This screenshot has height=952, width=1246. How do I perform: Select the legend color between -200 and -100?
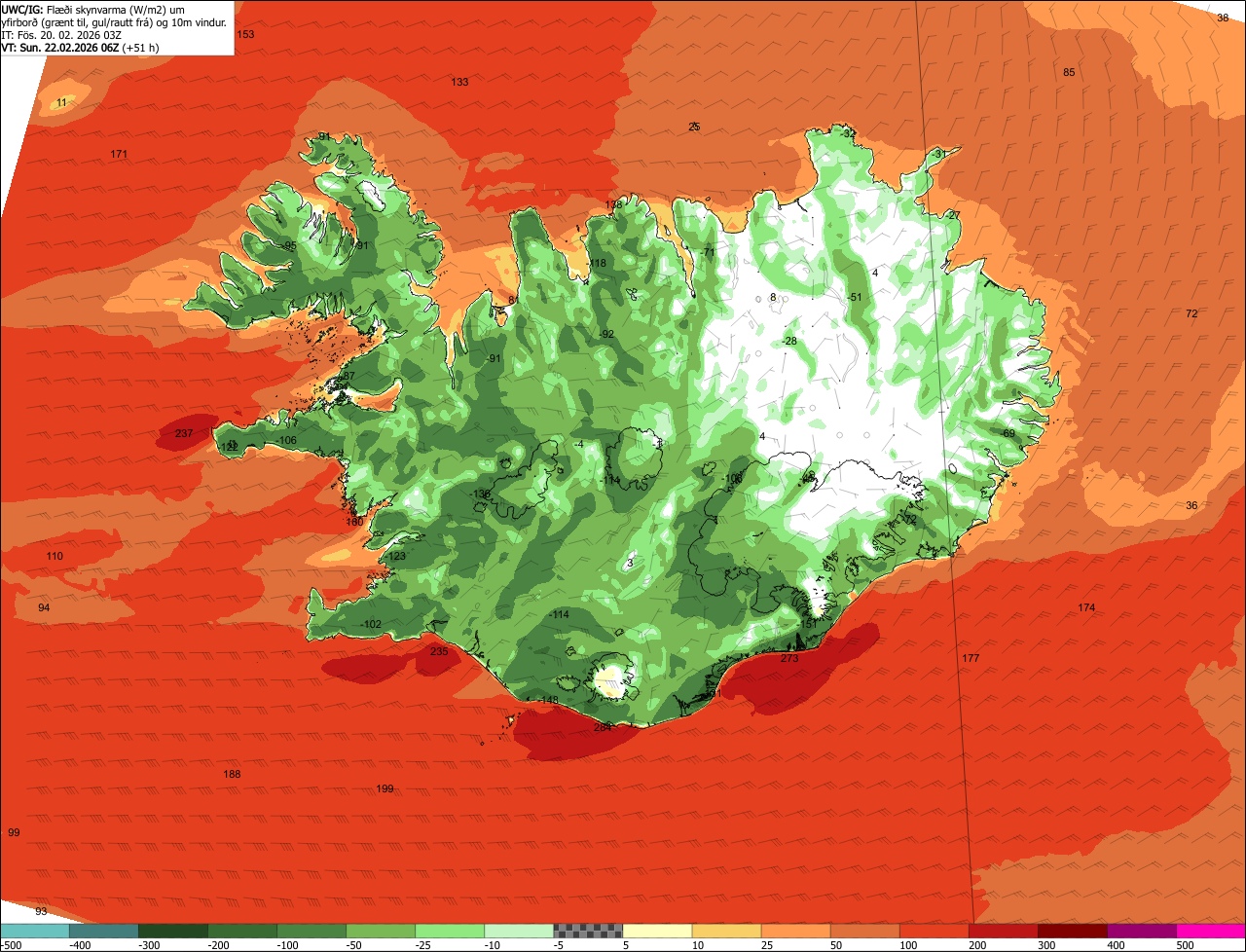tap(242, 931)
